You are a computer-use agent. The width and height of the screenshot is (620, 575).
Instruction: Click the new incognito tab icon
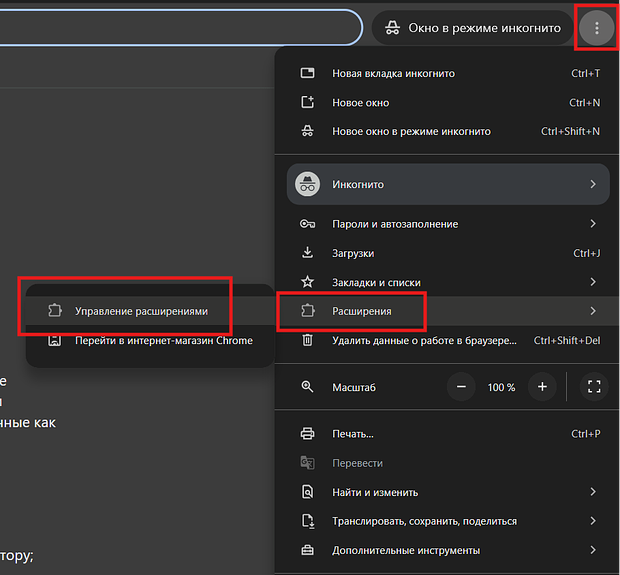coord(307,73)
